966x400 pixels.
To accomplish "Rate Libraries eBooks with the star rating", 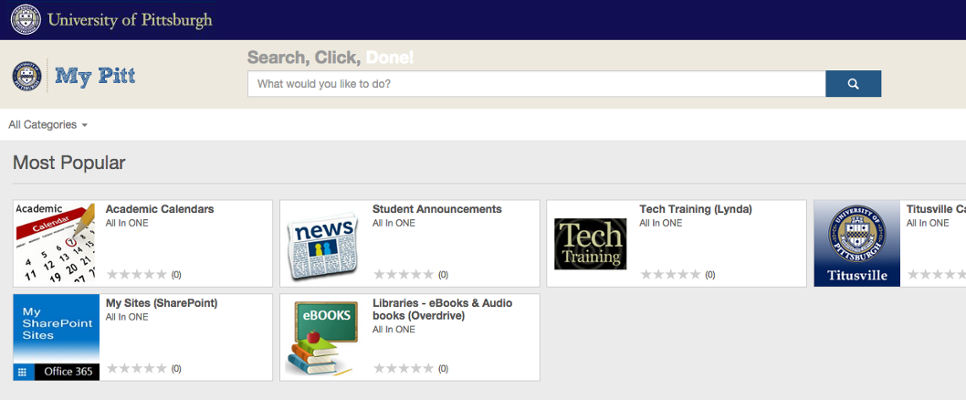I will click(x=404, y=369).
